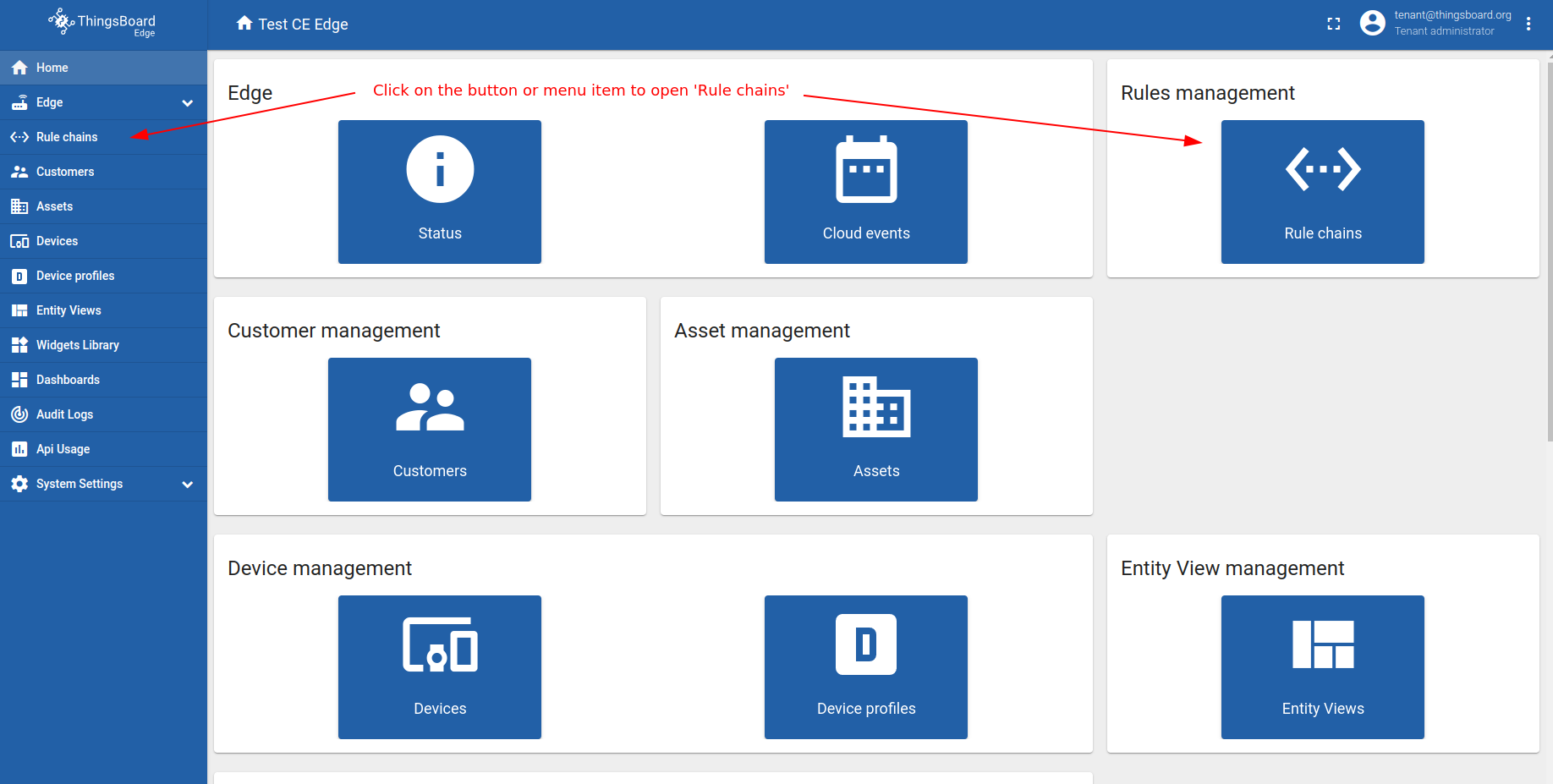Click the Edge router icon in sidebar
Screen dimensions: 1553x784
pos(19,102)
